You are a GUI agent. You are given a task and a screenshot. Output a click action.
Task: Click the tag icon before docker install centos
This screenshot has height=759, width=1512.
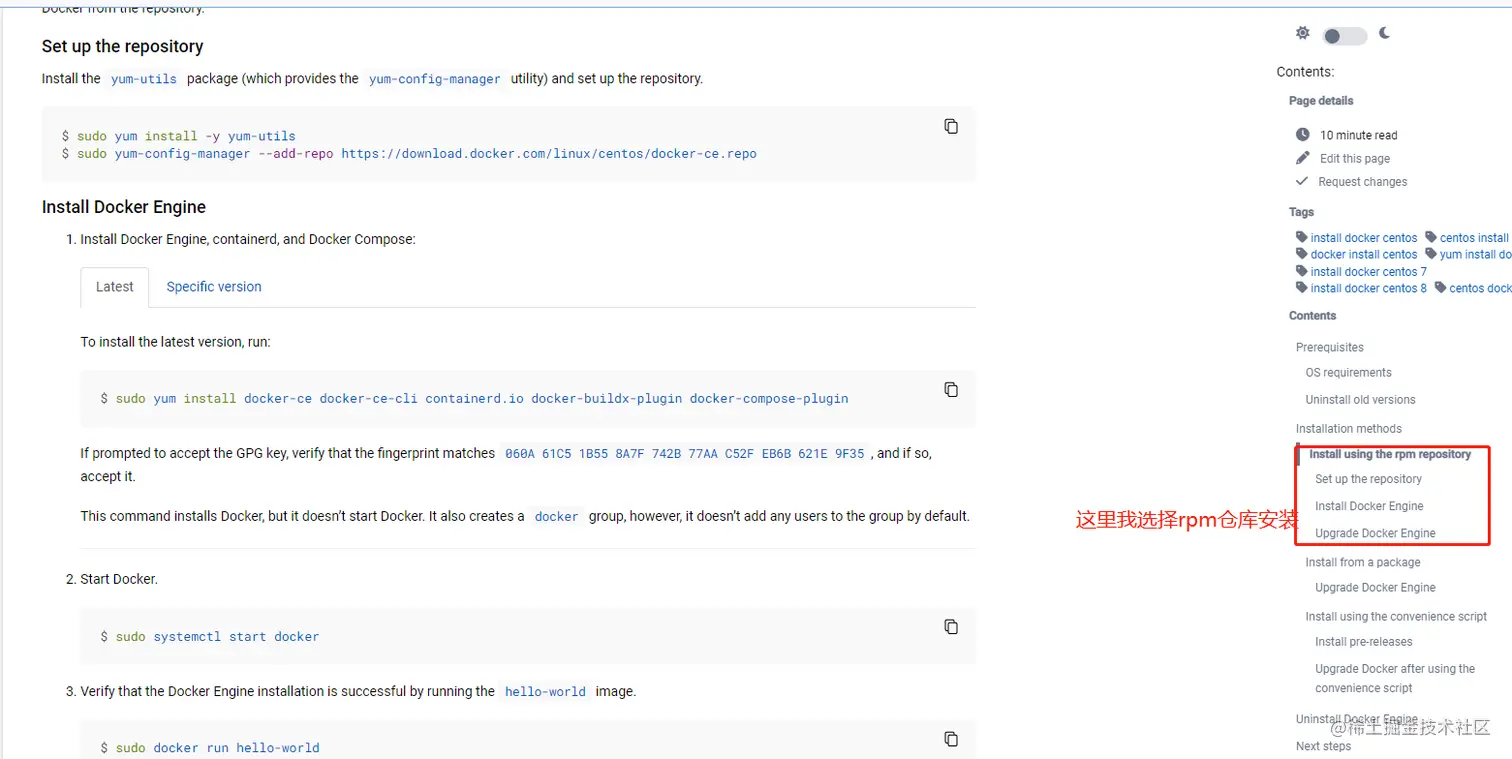[1302, 254]
